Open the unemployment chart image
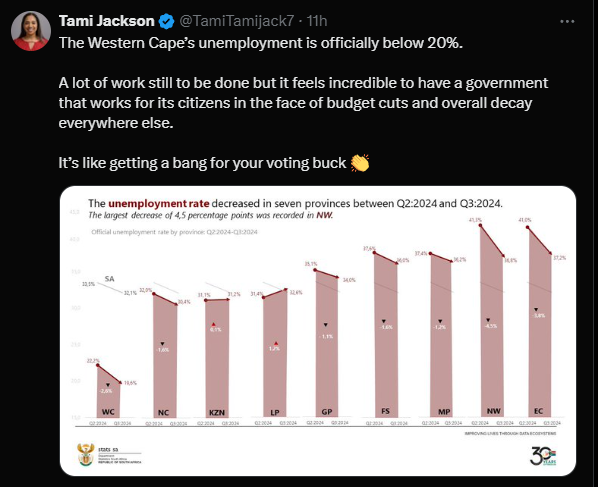Image resolution: width=598 pixels, height=487 pixels. click(x=318, y=331)
